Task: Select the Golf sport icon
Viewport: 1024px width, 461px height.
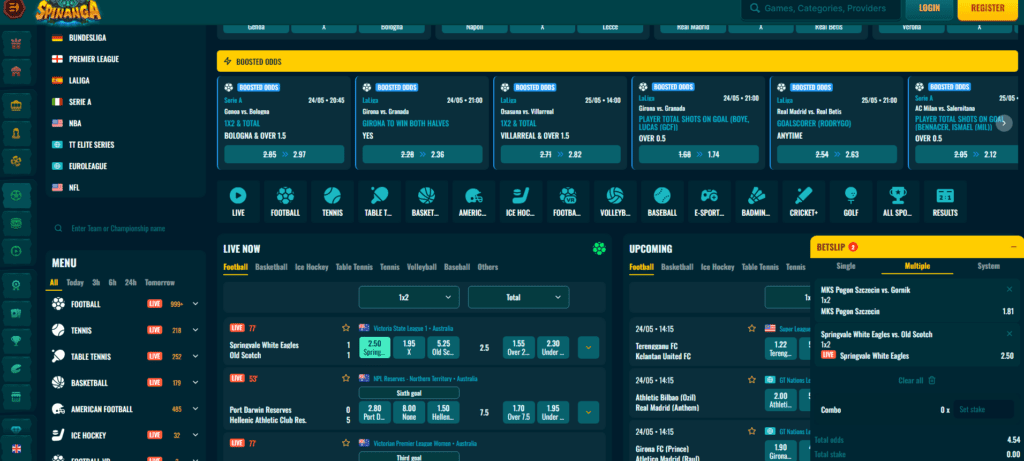Action: (x=850, y=201)
